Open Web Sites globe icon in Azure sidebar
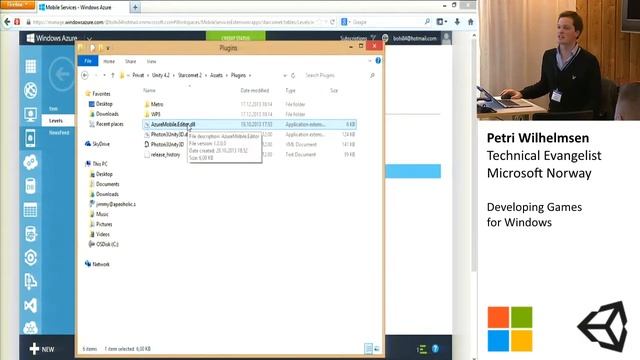640x360 pixels. click(31, 90)
